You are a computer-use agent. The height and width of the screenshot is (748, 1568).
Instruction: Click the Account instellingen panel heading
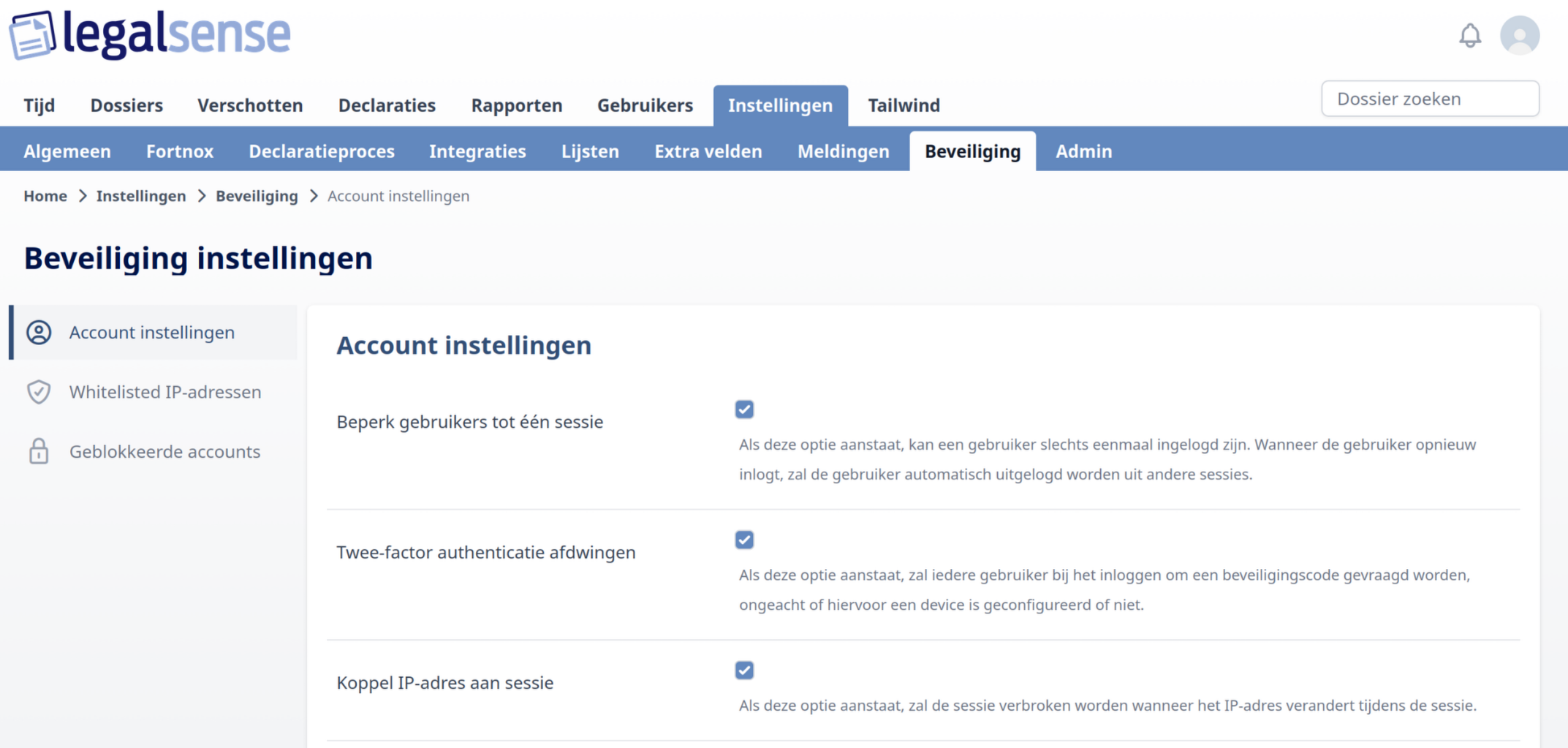tap(464, 345)
